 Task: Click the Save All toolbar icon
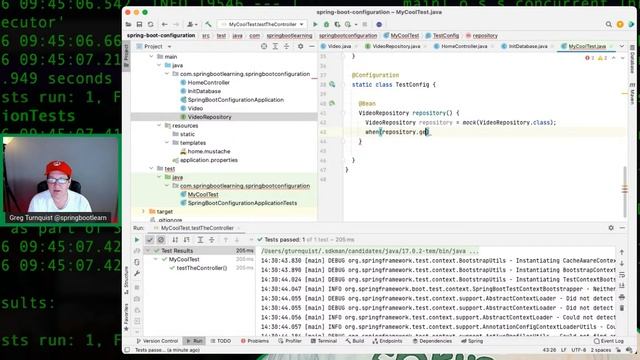click(139, 24)
